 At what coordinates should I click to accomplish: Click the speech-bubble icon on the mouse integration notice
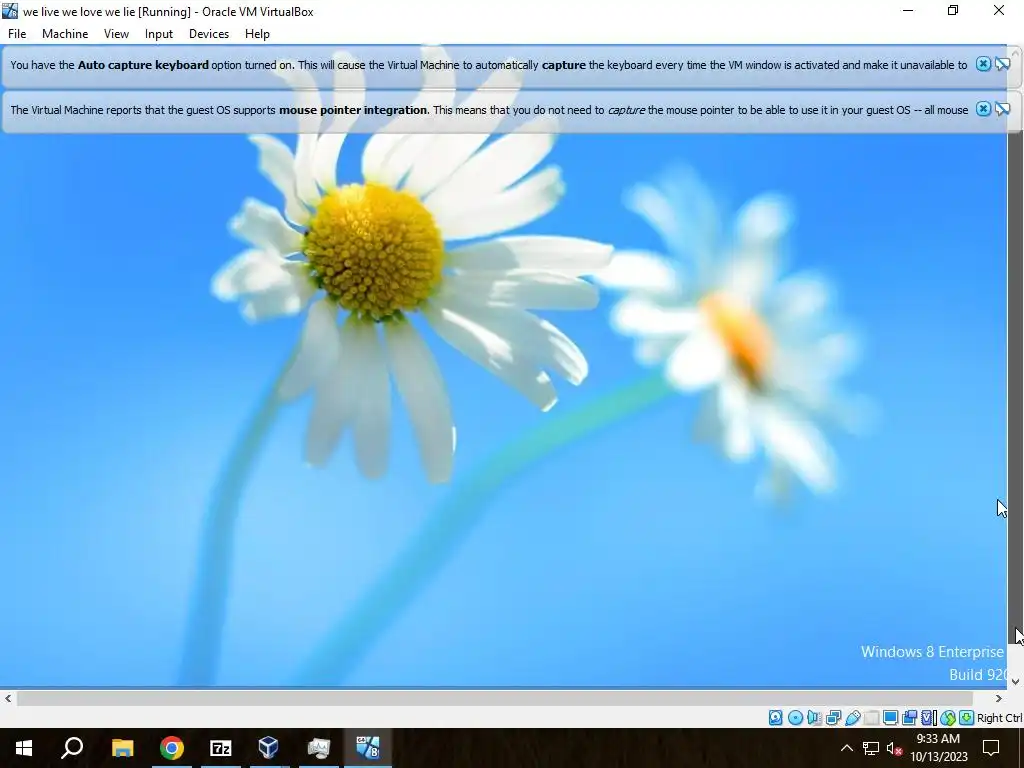coord(1002,108)
